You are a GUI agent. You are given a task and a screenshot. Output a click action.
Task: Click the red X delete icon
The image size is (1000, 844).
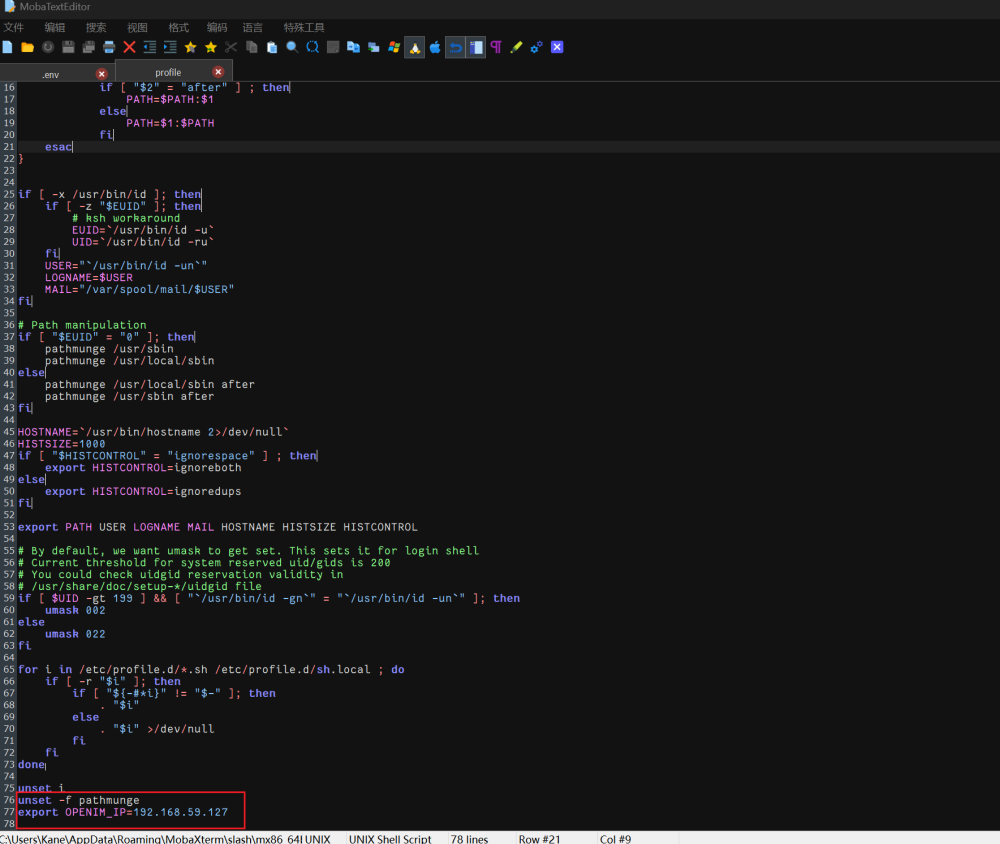click(x=130, y=47)
